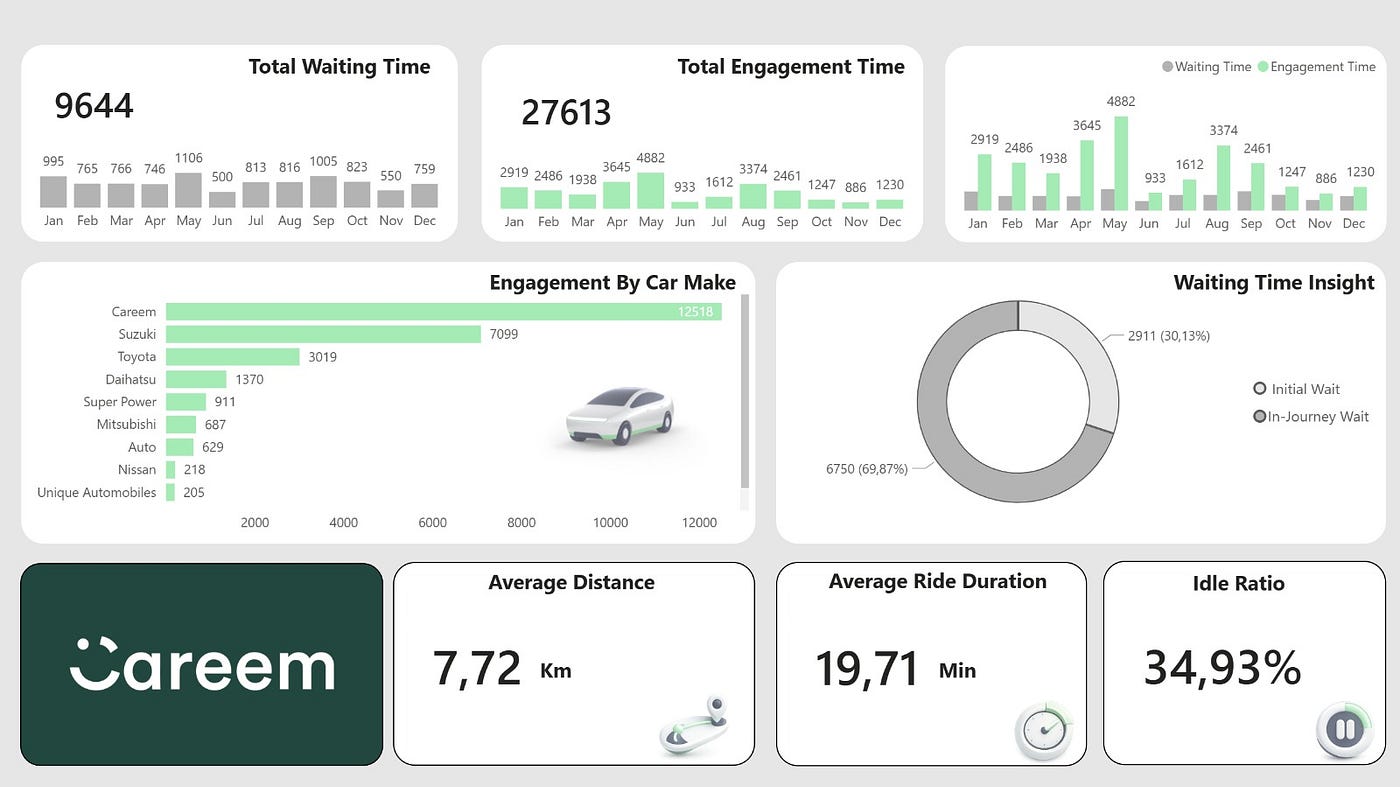Click the Total Waiting Time title
This screenshot has height=787, width=1400.
point(339,67)
